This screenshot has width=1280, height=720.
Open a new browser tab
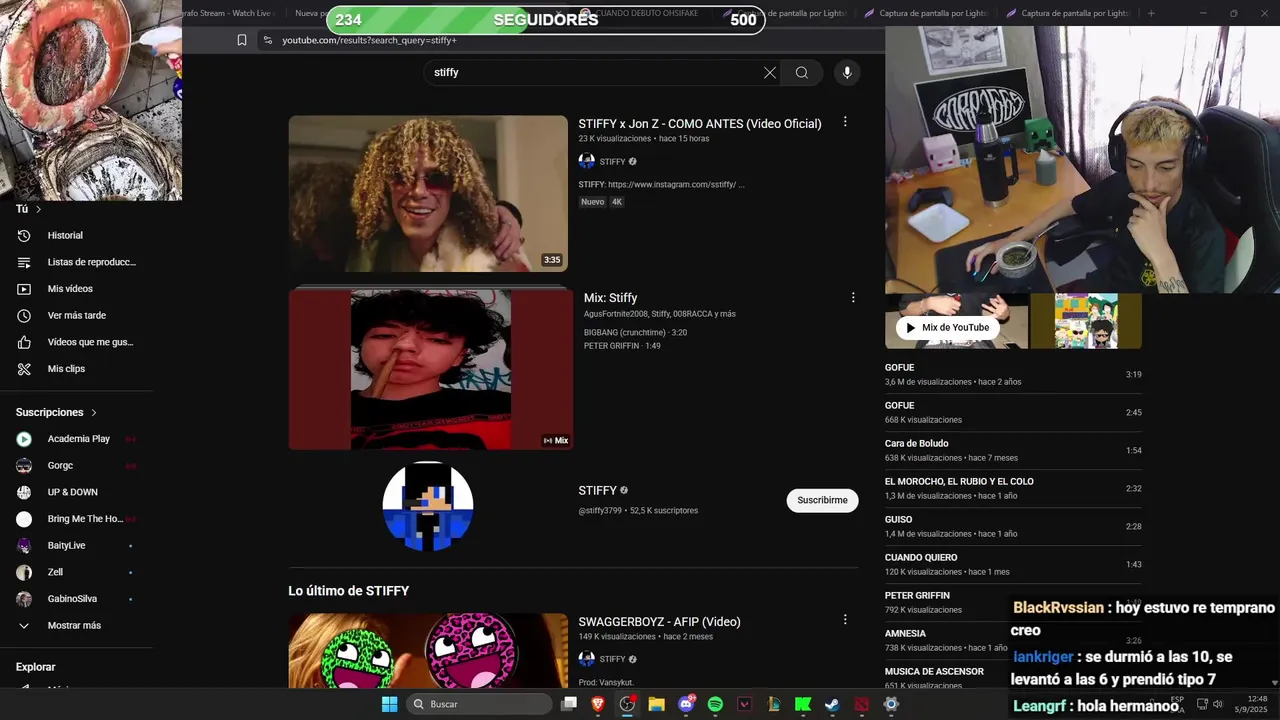(x=1151, y=13)
